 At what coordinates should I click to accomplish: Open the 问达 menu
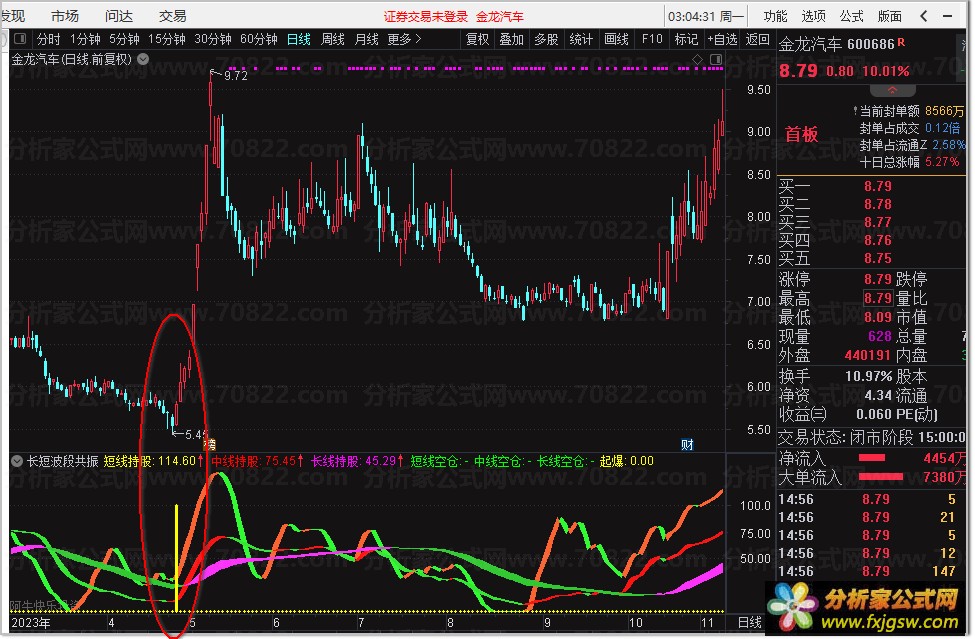tap(119, 16)
